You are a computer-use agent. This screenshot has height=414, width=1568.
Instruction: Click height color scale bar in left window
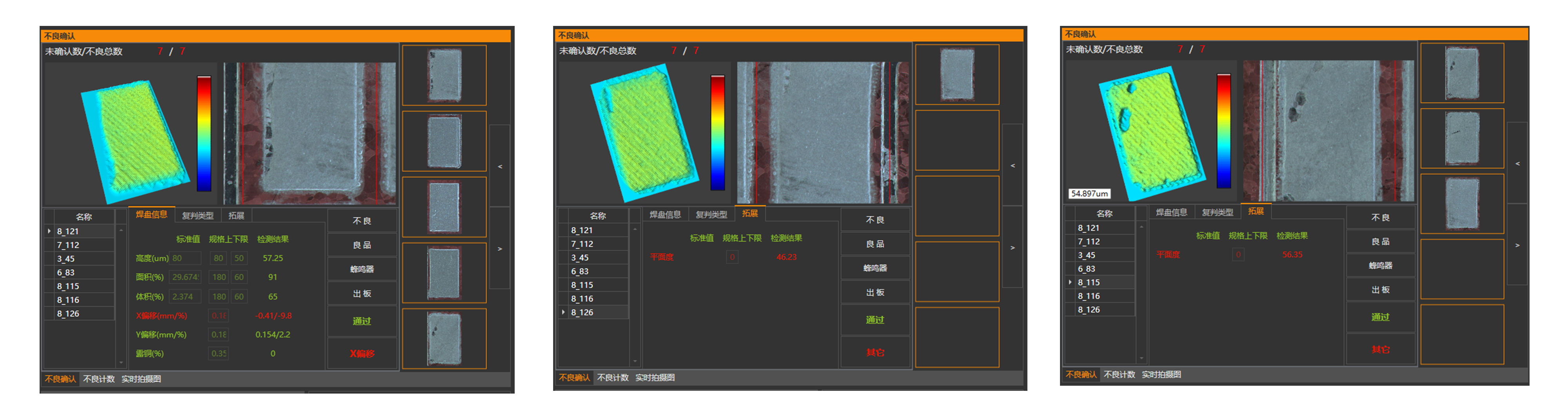[x=204, y=133]
